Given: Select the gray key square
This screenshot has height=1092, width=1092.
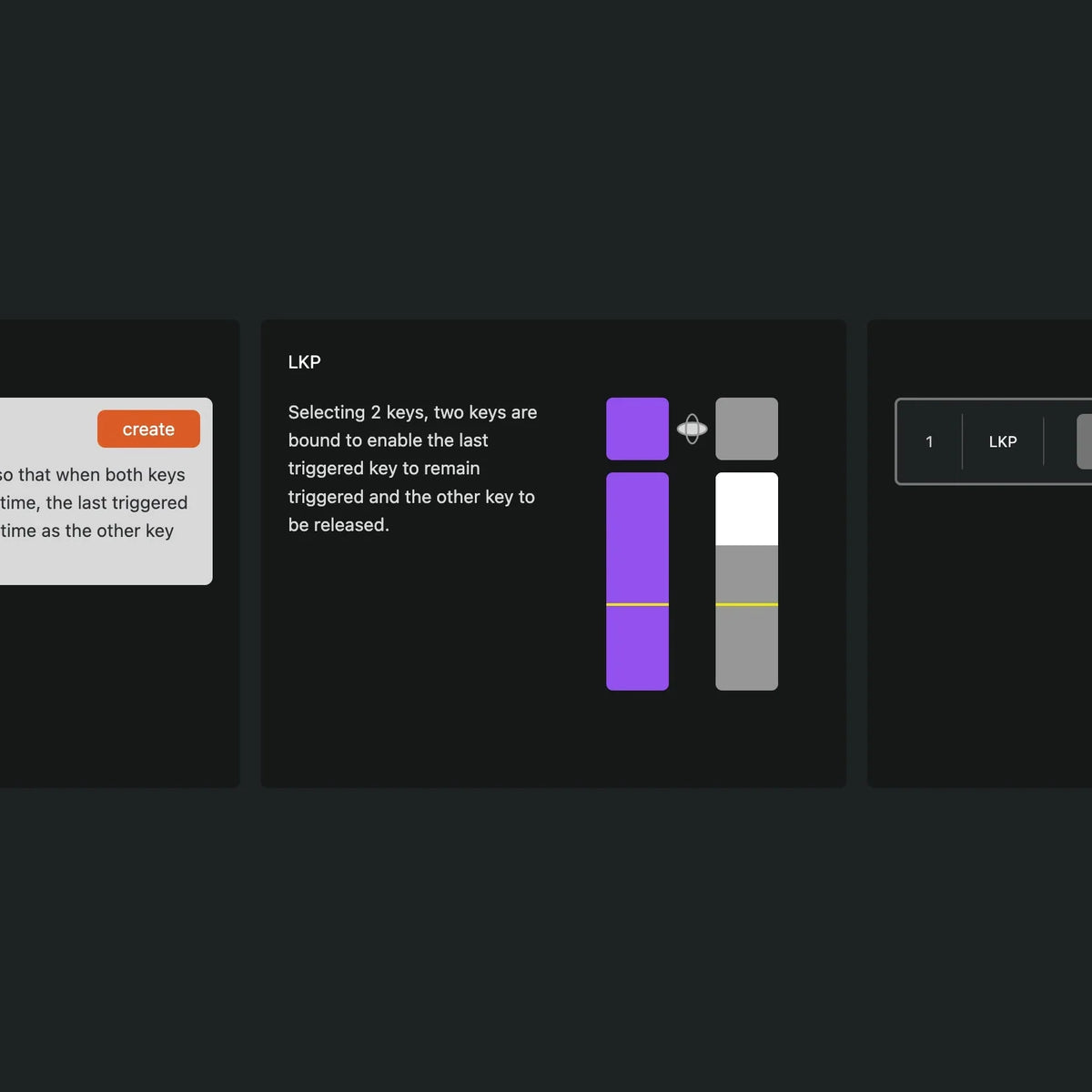Looking at the screenshot, I should (746, 429).
